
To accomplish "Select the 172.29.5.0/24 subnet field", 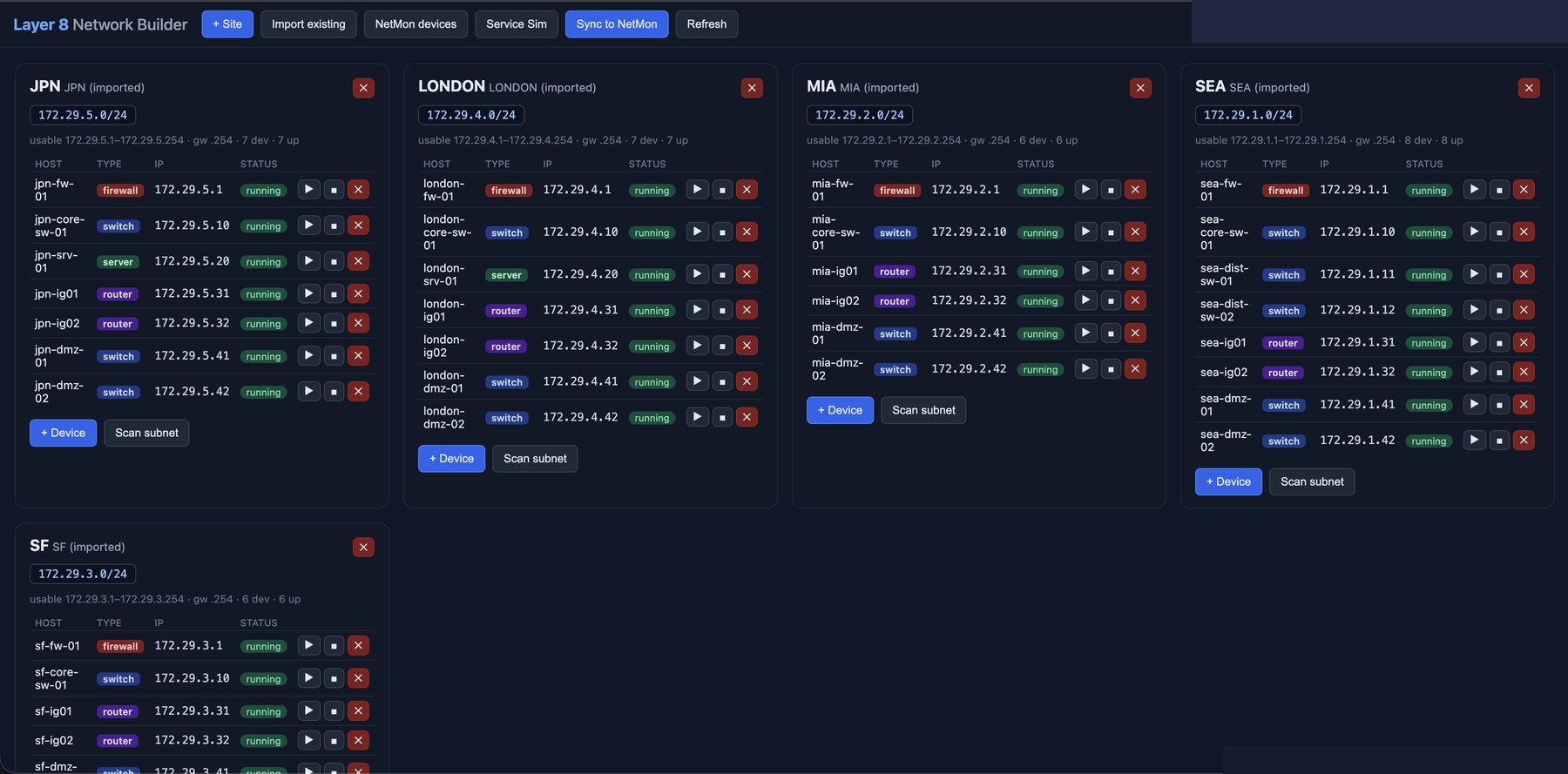I will click(83, 115).
